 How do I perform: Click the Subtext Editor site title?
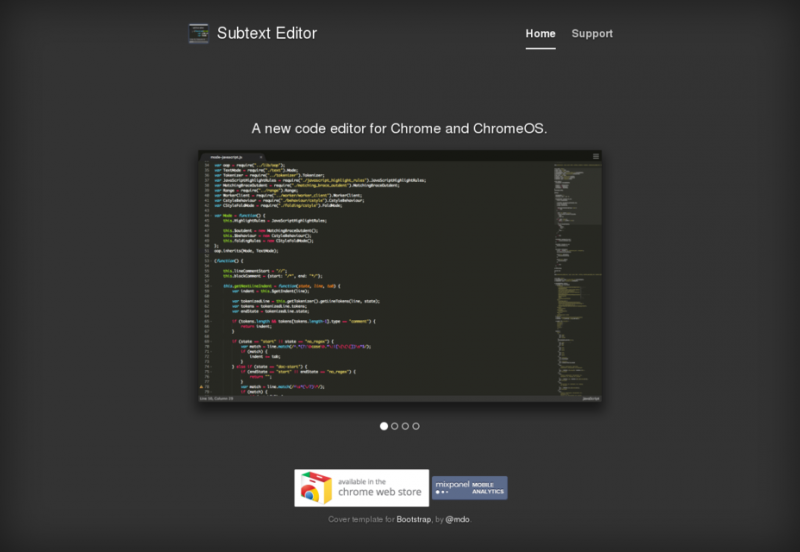267,33
